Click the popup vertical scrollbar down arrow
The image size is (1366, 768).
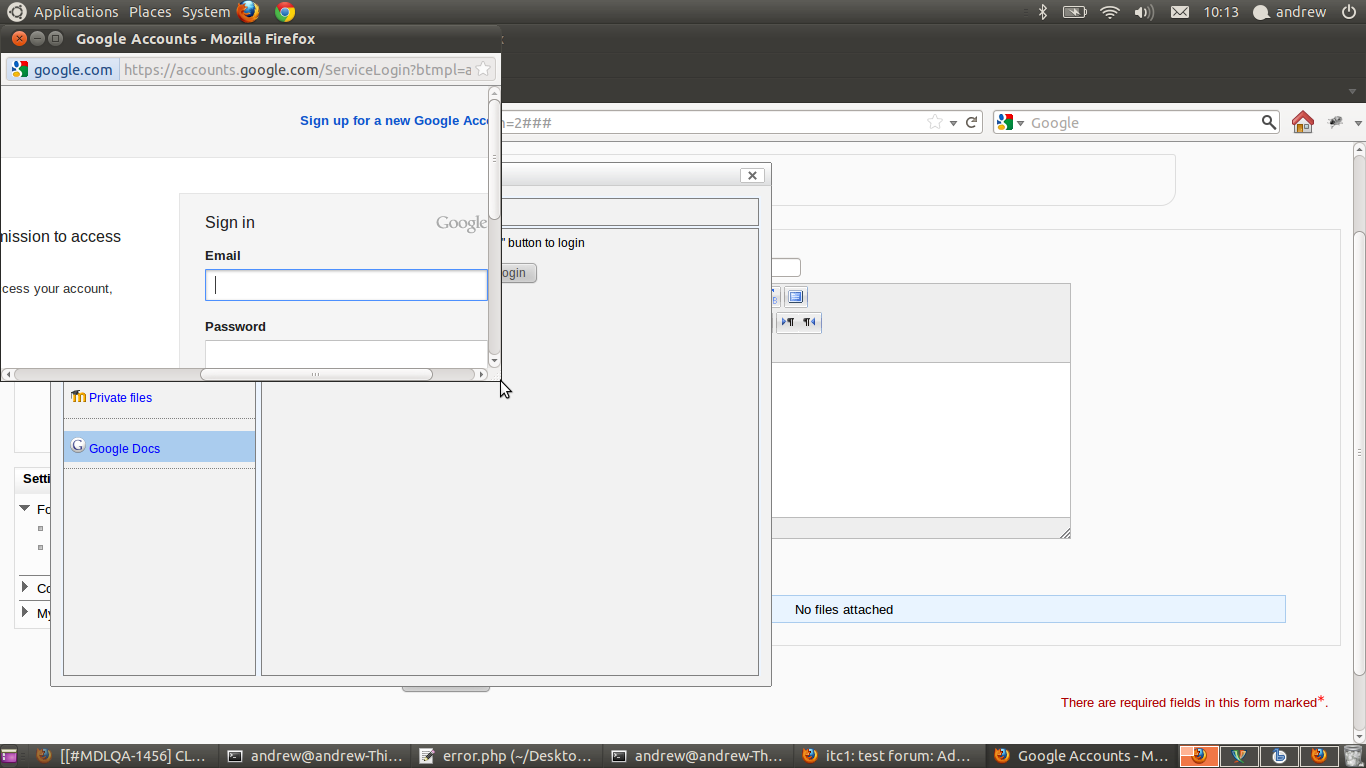point(494,360)
